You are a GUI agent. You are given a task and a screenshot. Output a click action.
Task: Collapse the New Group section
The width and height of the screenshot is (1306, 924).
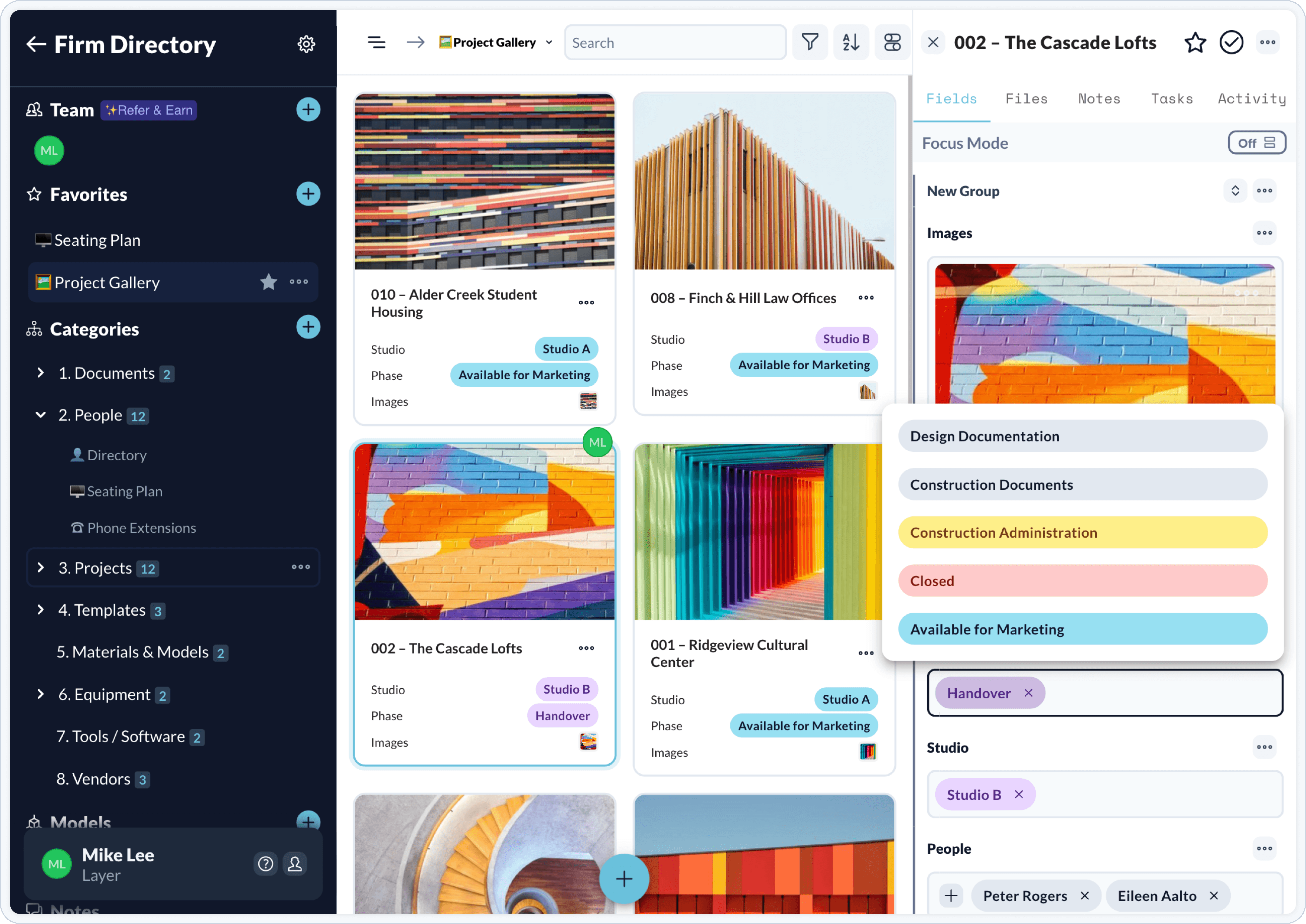click(x=1235, y=190)
